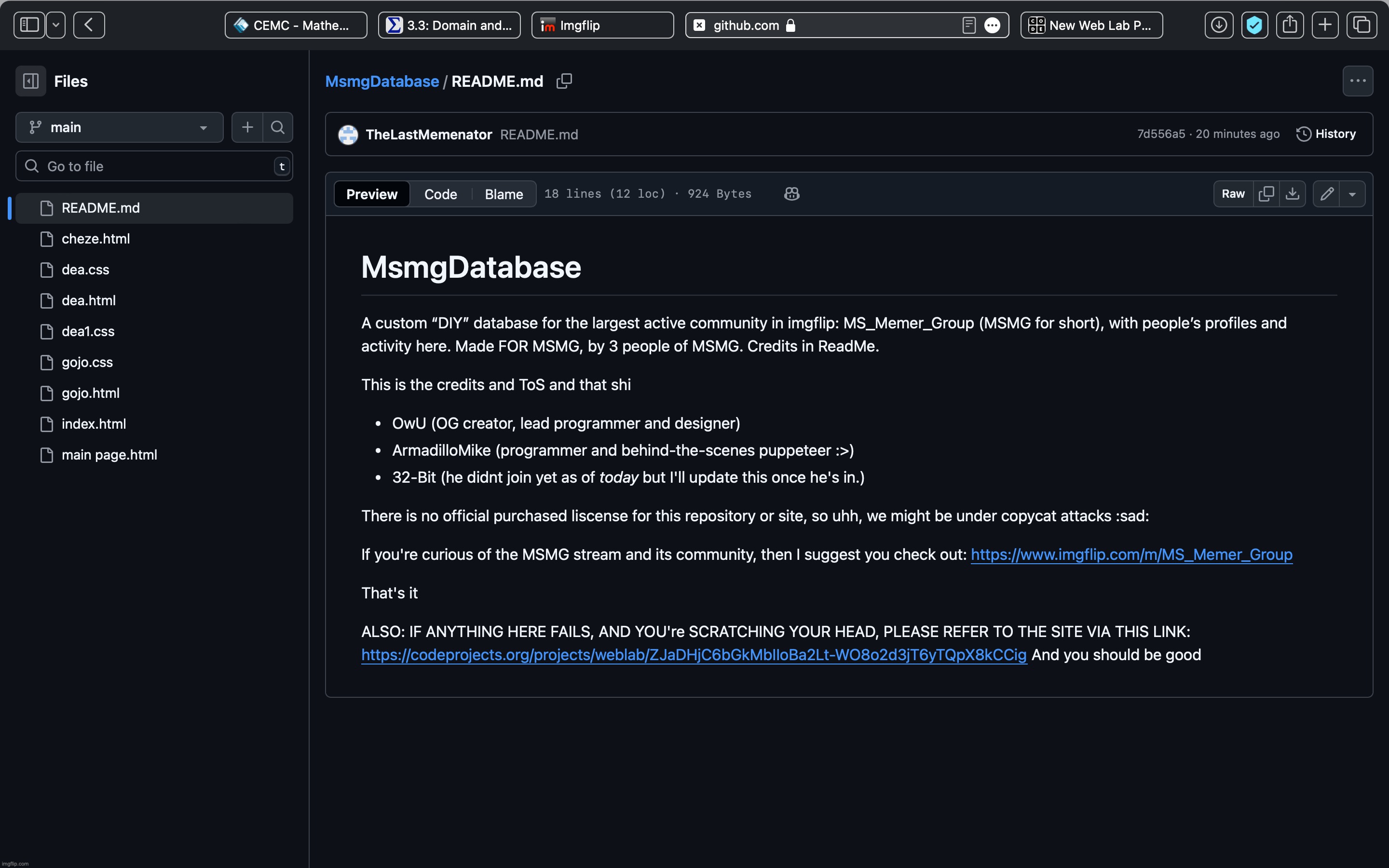Download the raw file icon

(1293, 194)
